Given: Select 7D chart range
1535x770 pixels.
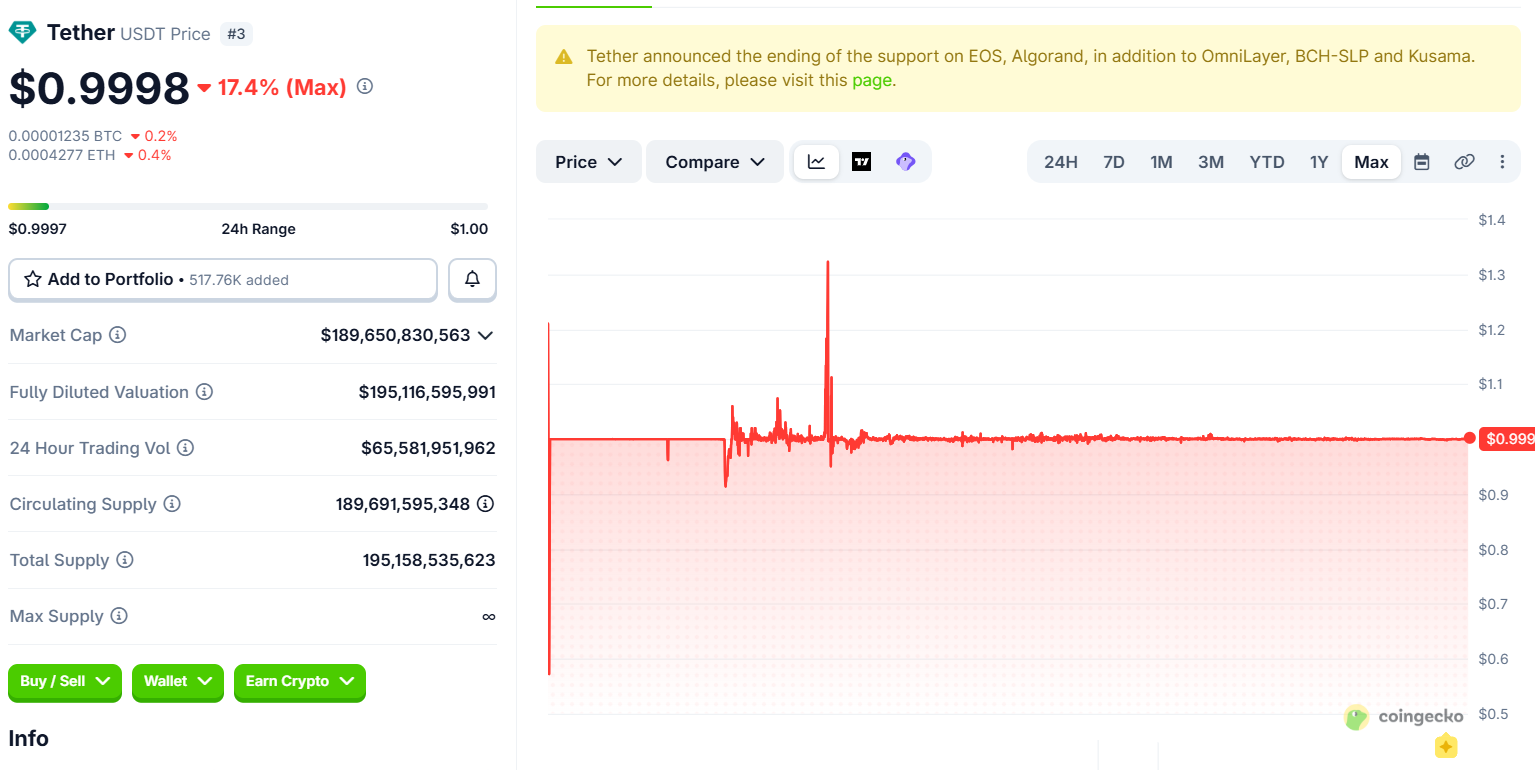Looking at the screenshot, I should point(1114,162).
